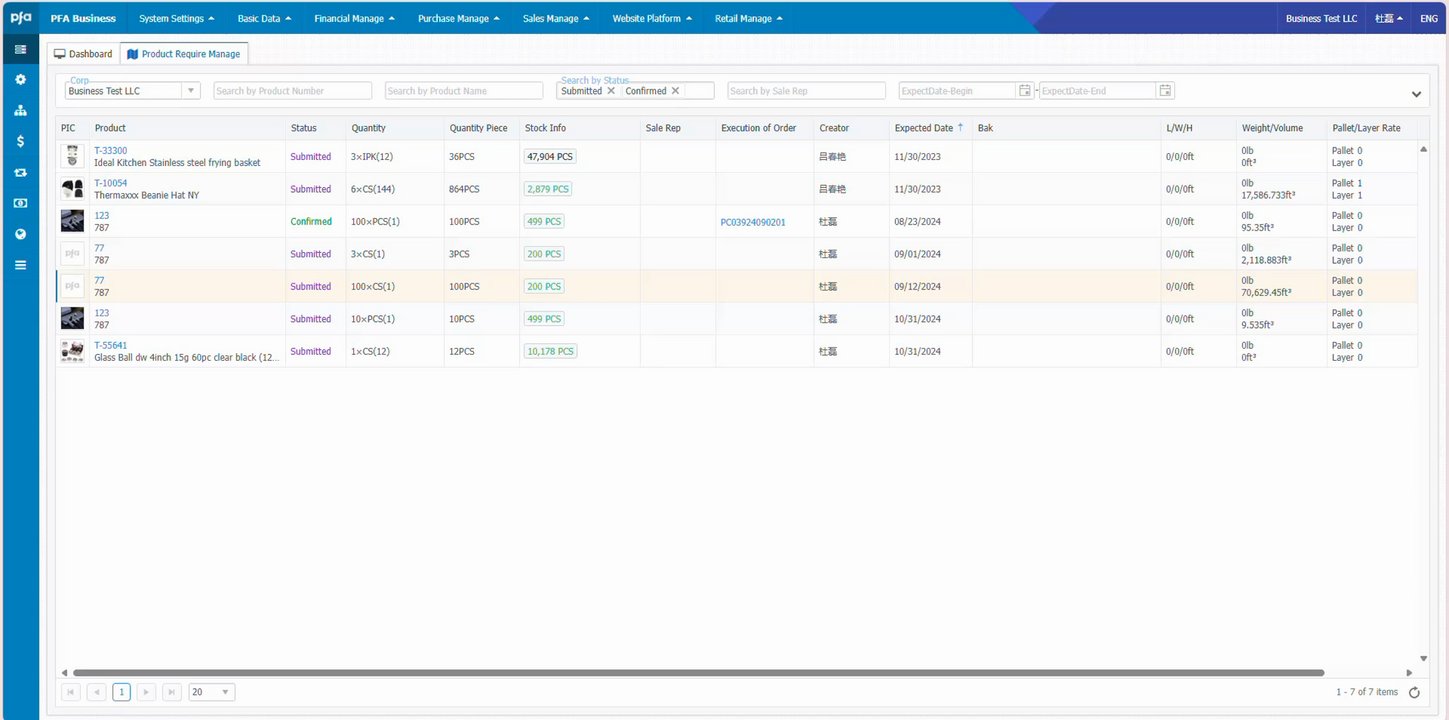Open the ExpectDate-End calendar picker
The image size is (1449, 720).
click(x=1165, y=91)
